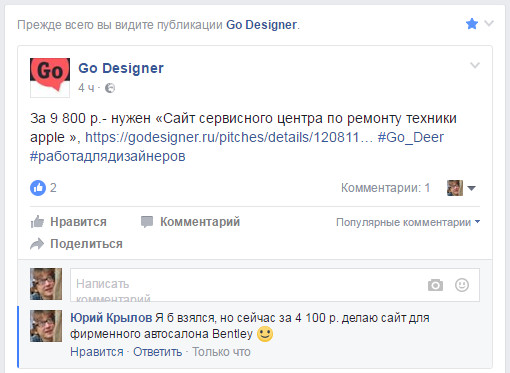The width and height of the screenshot is (510, 373).
Task: Open the Go Designer page logo
Action: (x=50, y=78)
